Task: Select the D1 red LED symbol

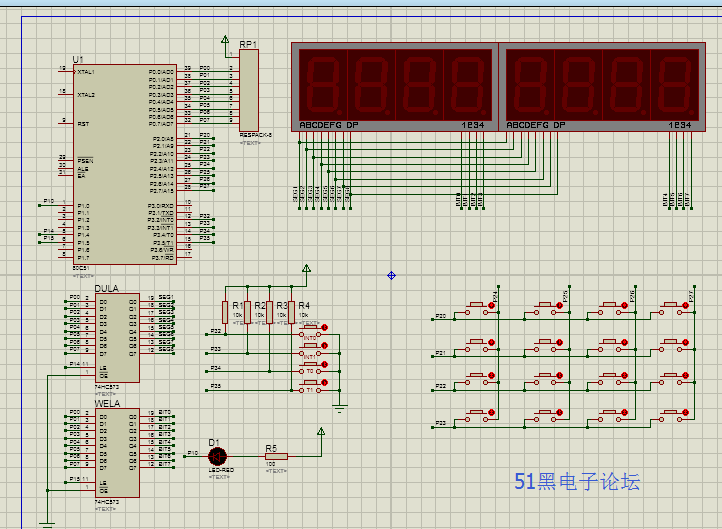Action: coord(215,455)
